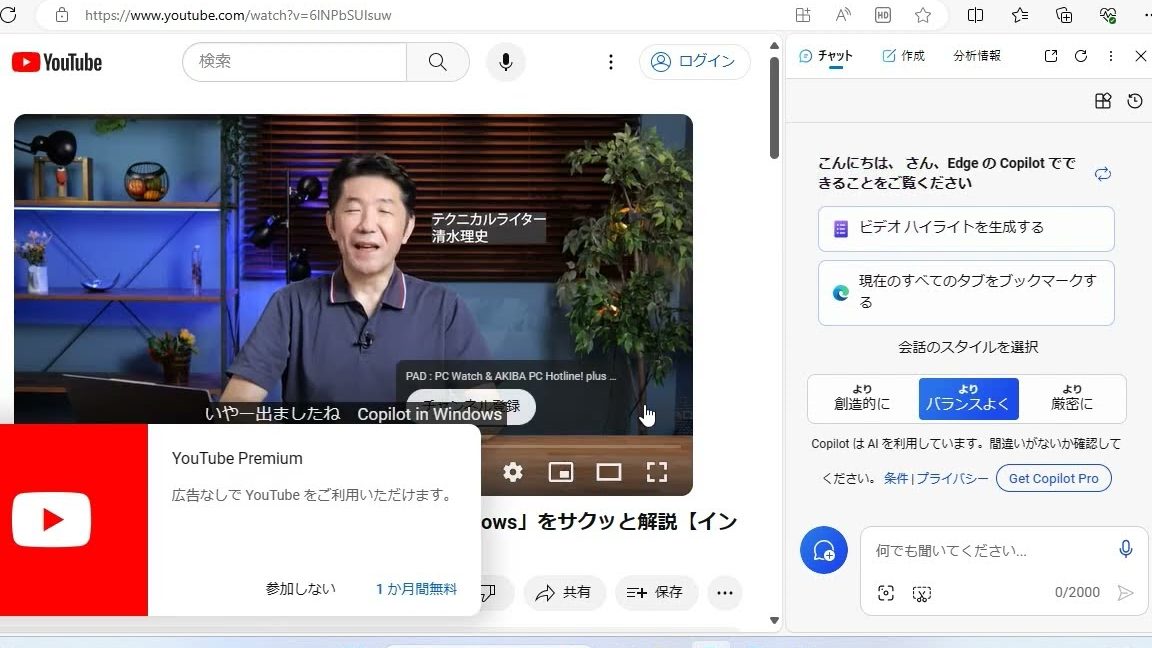Image resolution: width=1152 pixels, height=648 pixels.
Task: Add this page to favorites with the star icon
Action: (924, 15)
